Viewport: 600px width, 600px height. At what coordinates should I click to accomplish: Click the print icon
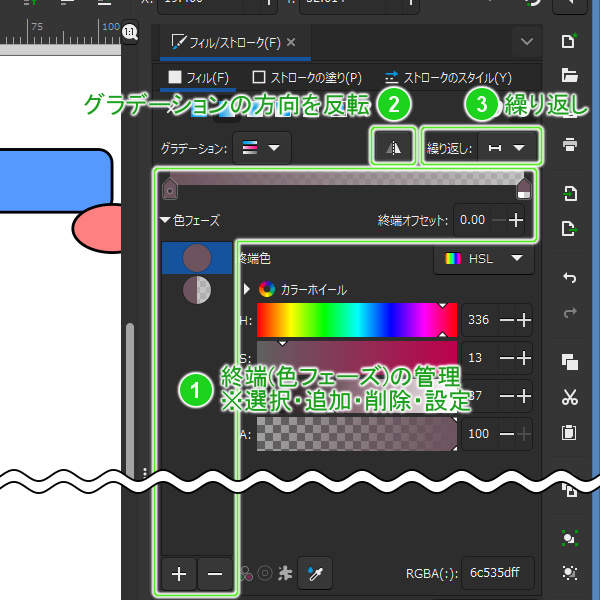[569, 145]
